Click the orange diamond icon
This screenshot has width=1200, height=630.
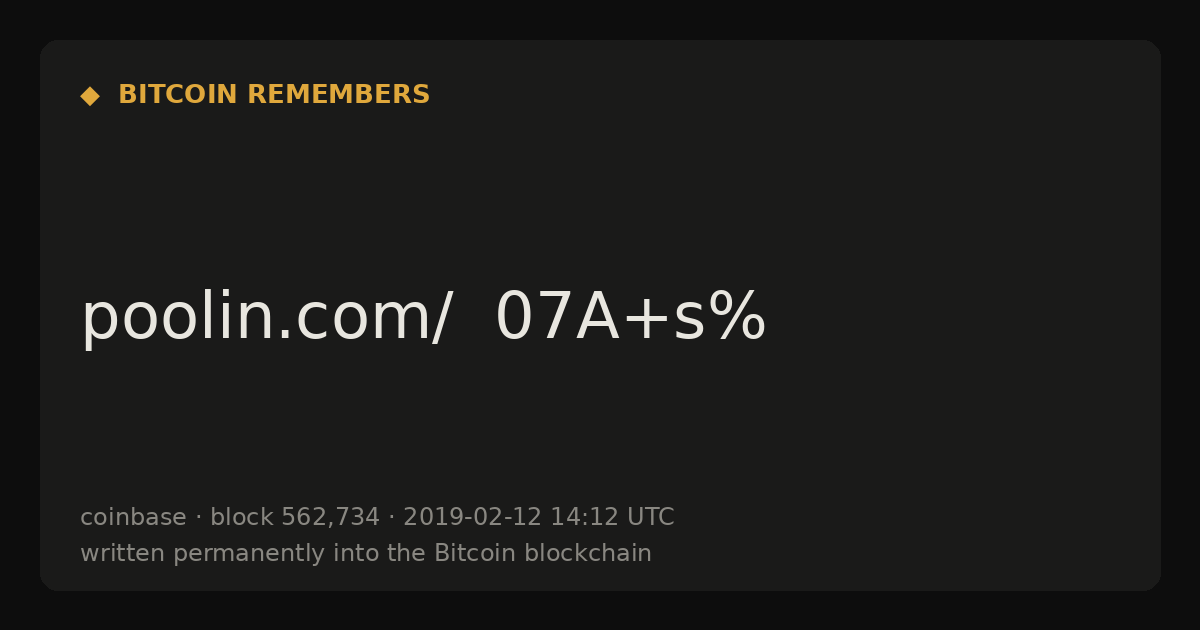90,96
